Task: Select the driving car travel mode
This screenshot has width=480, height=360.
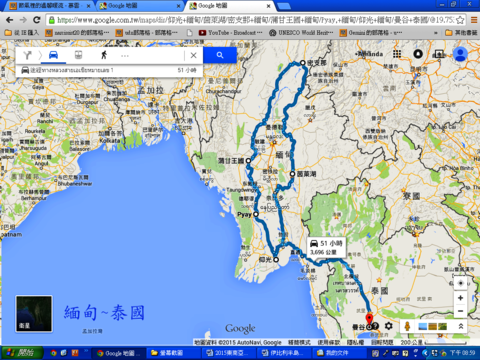Action: [x=53, y=55]
